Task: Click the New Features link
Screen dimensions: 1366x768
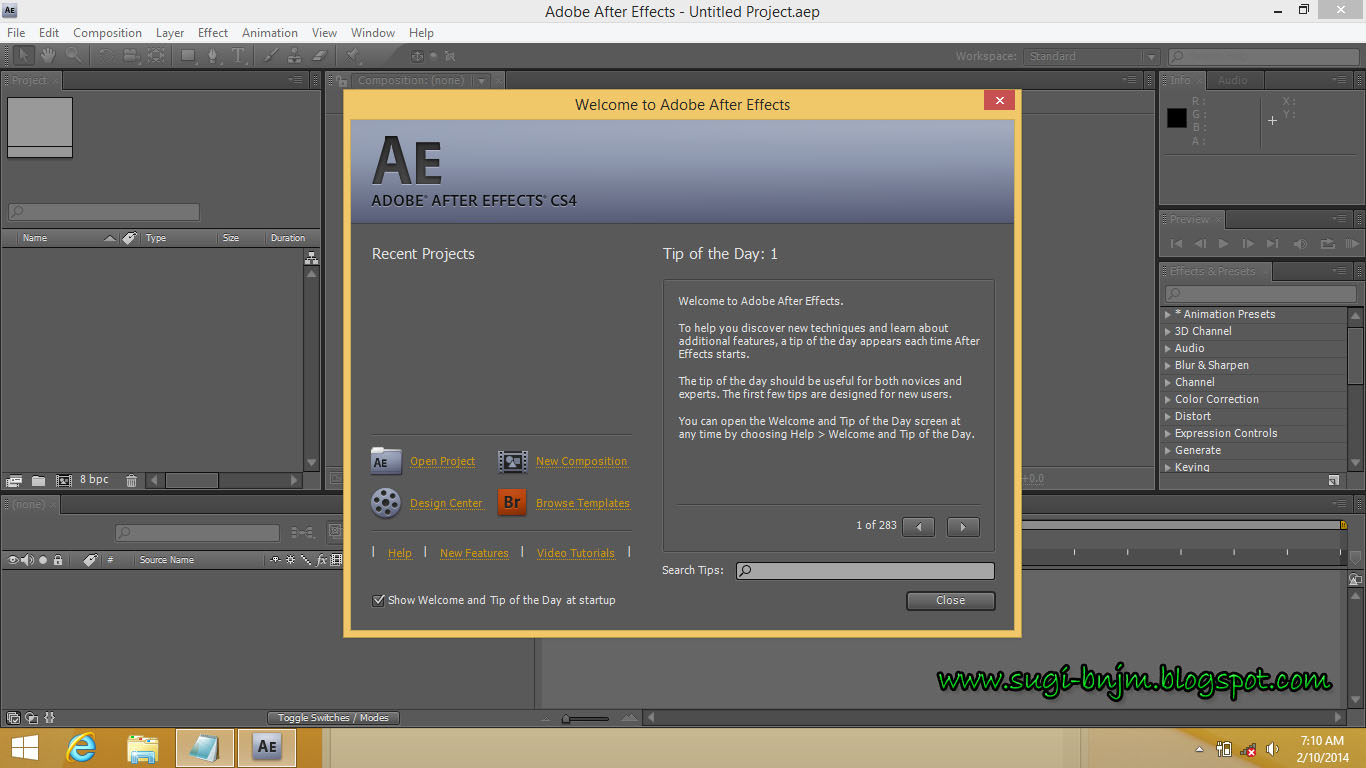Action: point(474,553)
